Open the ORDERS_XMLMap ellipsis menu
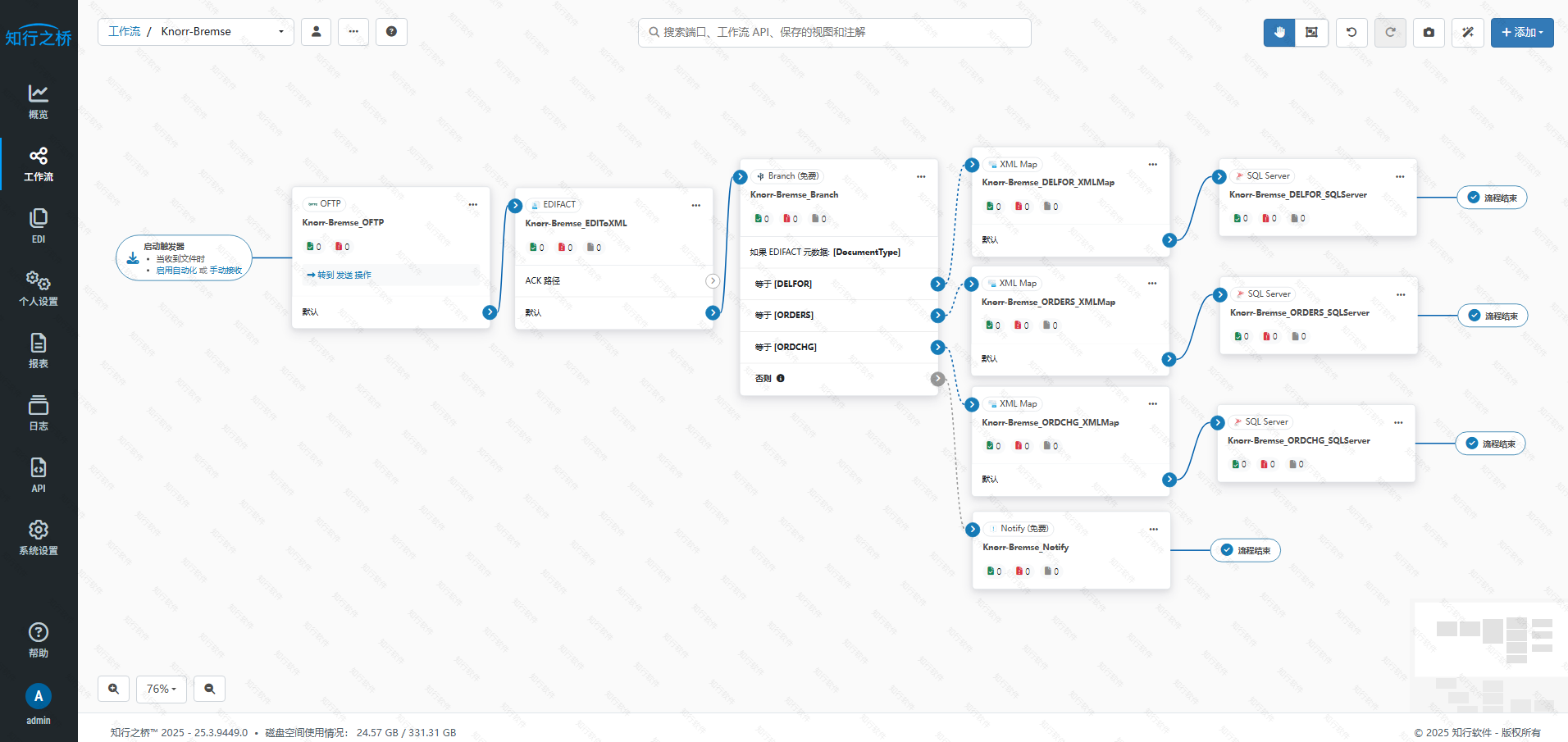1568x742 pixels. (1152, 284)
